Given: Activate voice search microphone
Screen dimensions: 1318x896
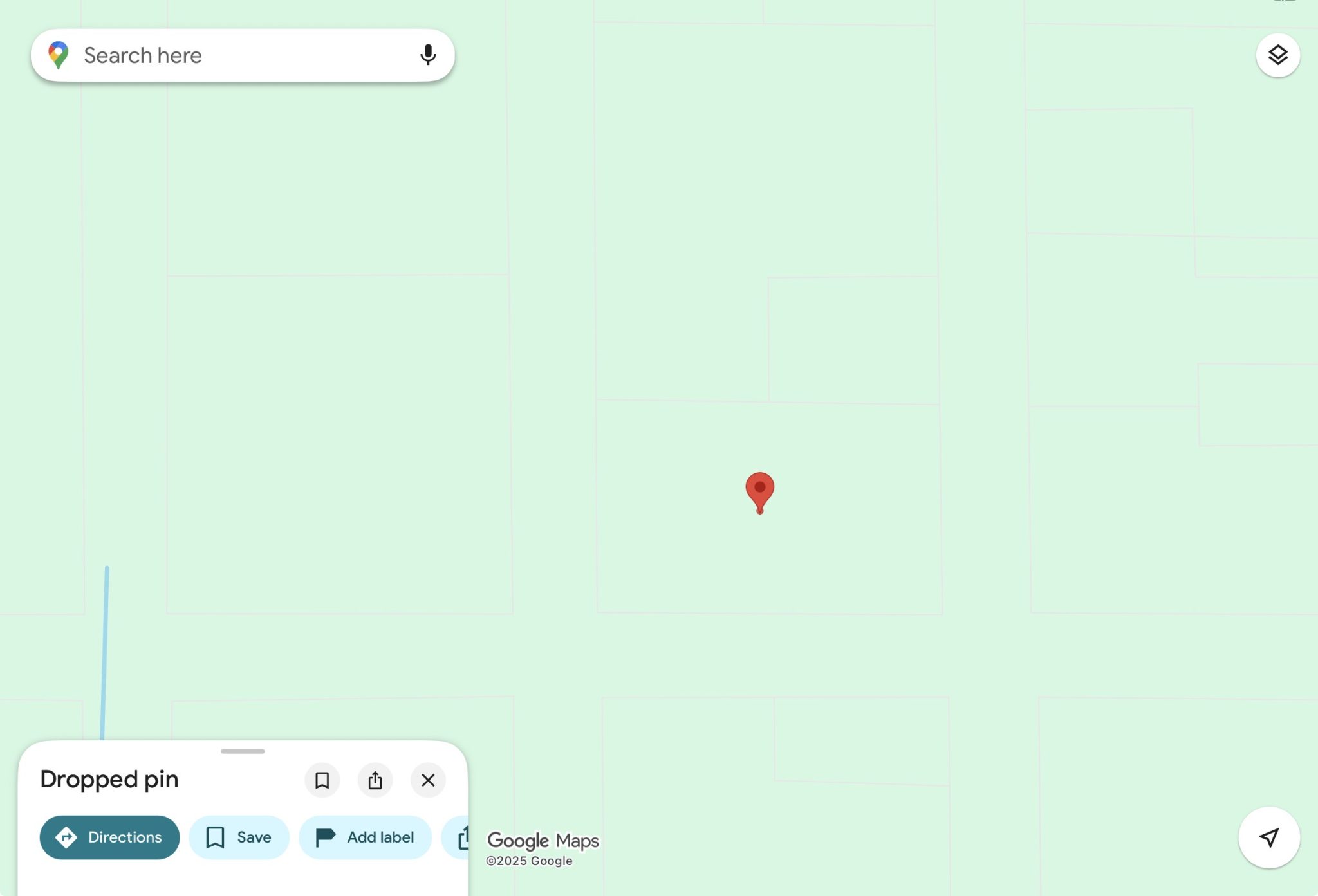Looking at the screenshot, I should (427, 55).
